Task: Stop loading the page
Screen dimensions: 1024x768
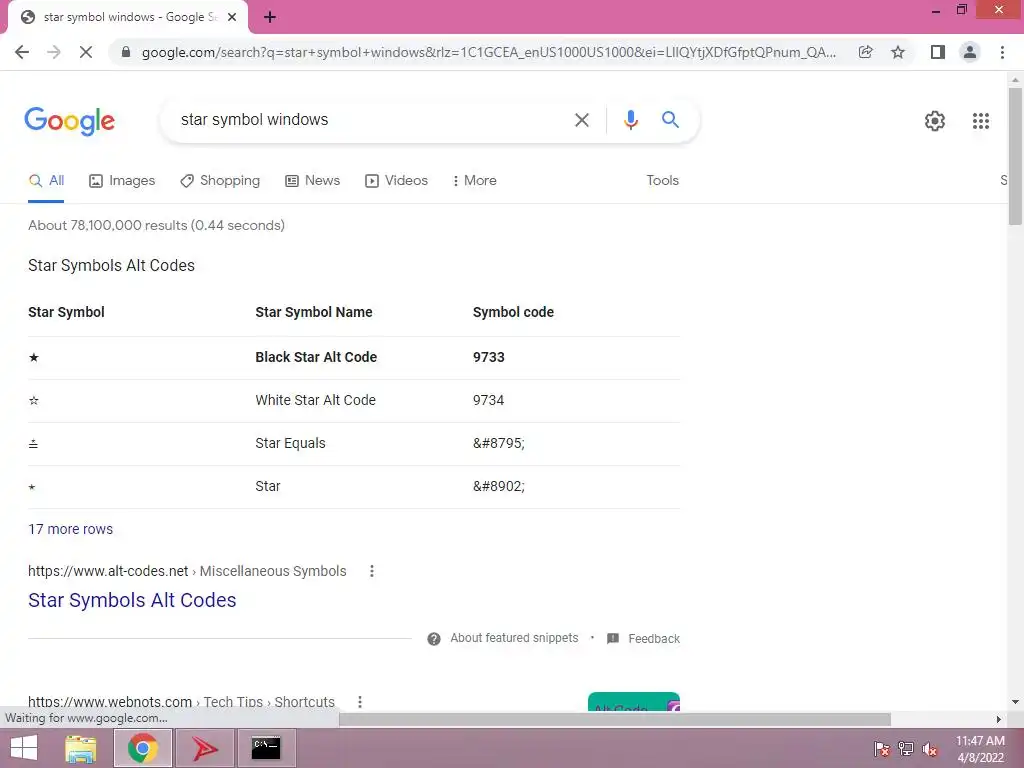Action: (86, 52)
